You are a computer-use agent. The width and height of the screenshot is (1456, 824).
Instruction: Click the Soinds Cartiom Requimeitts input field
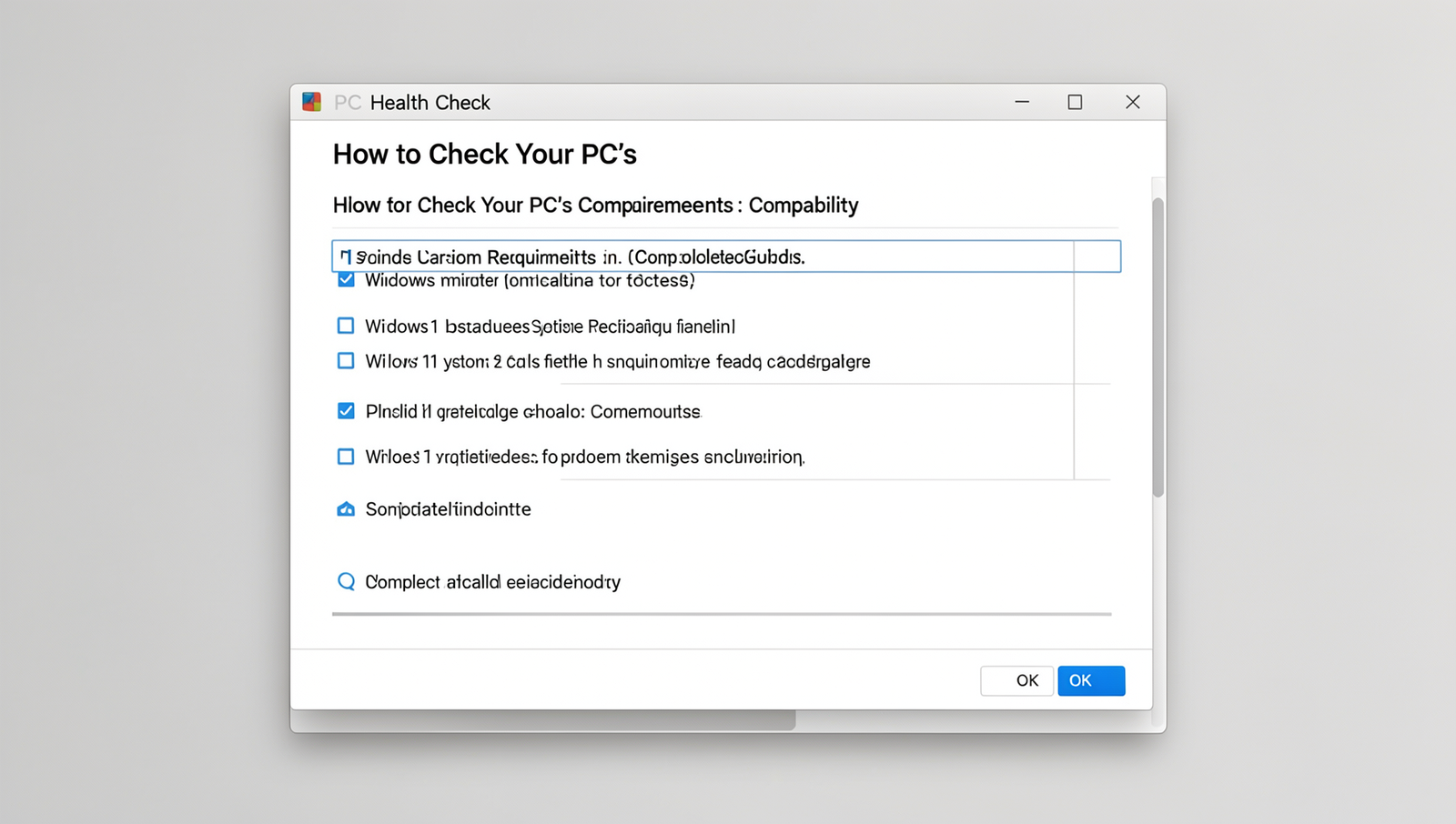click(x=726, y=256)
